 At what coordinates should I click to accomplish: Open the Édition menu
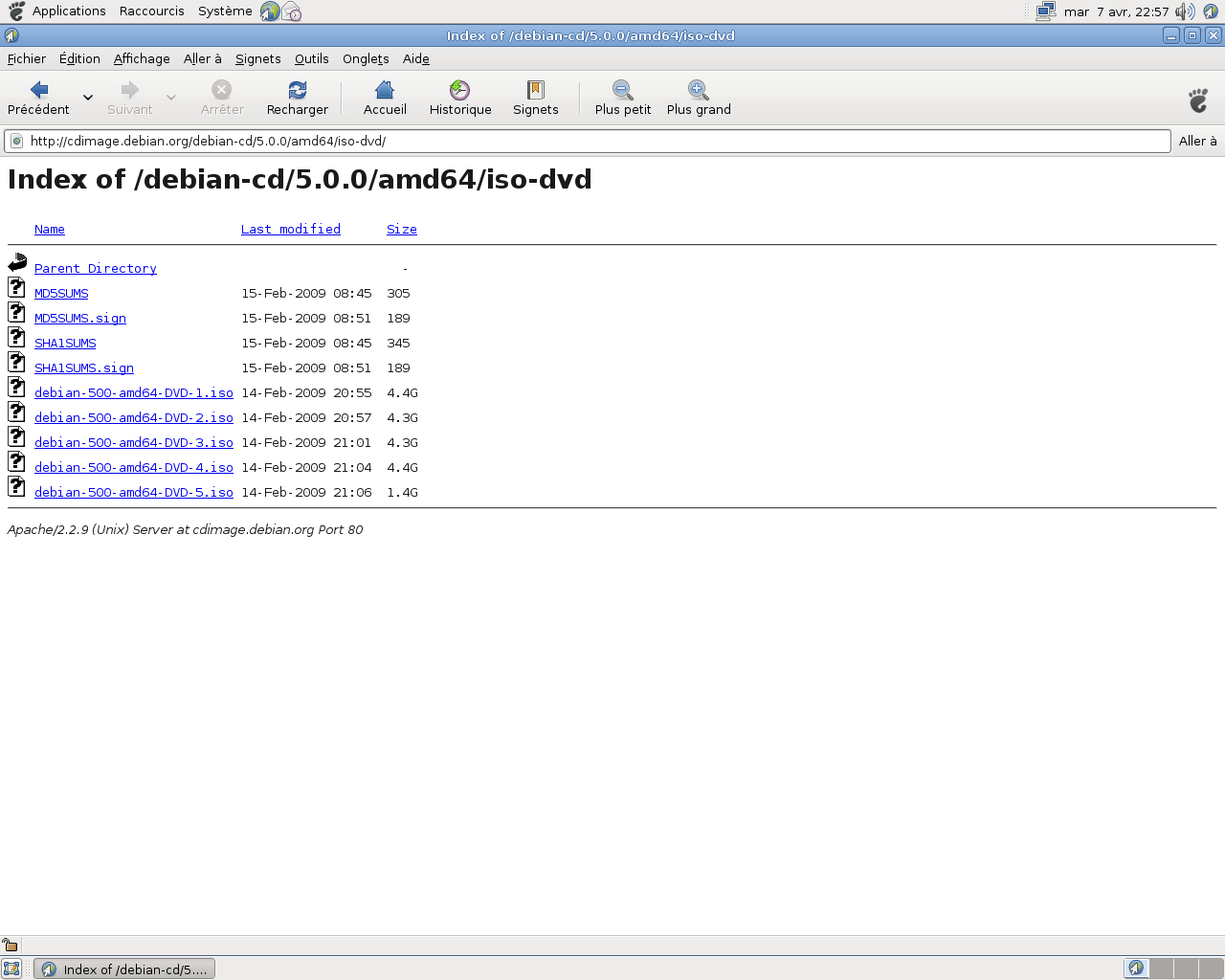click(79, 58)
